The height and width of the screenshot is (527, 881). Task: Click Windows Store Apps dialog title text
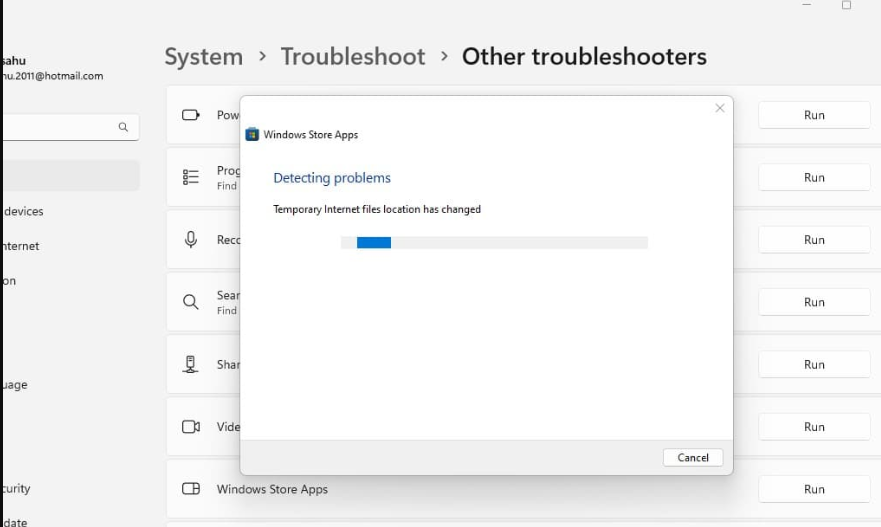tap(310, 135)
